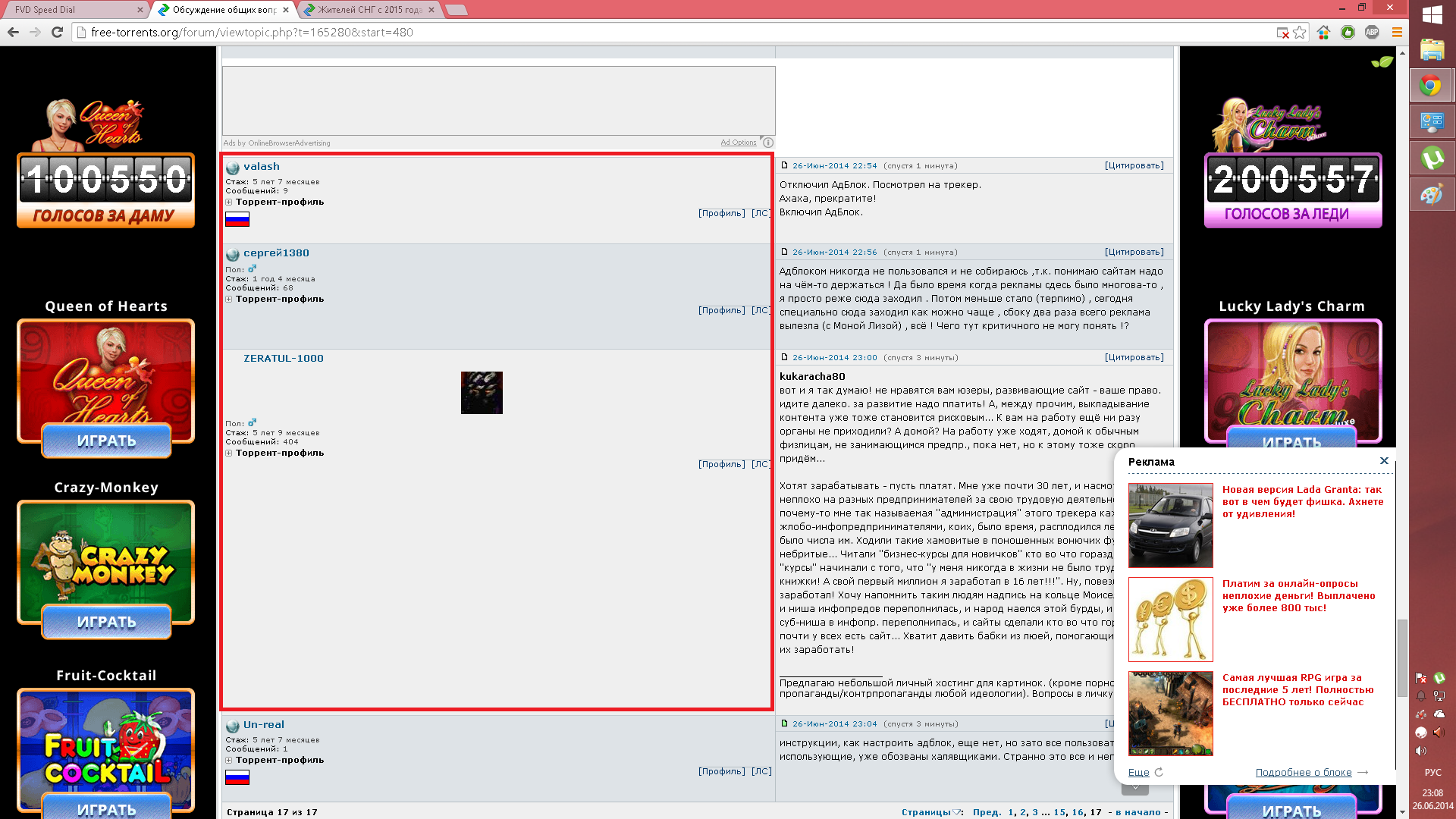Open the в начало link at bottom
This screenshot has width=1456, height=819.
click(x=1137, y=812)
